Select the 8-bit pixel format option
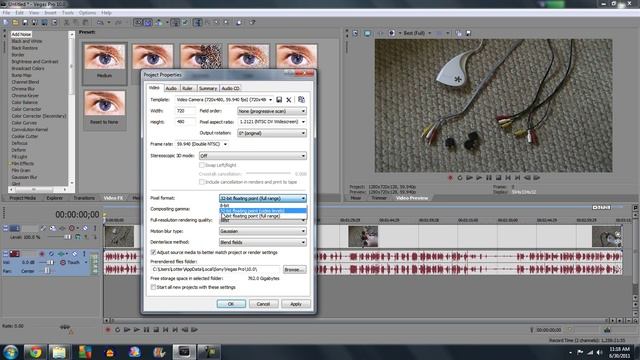The width and height of the screenshot is (640, 360). (x=263, y=206)
